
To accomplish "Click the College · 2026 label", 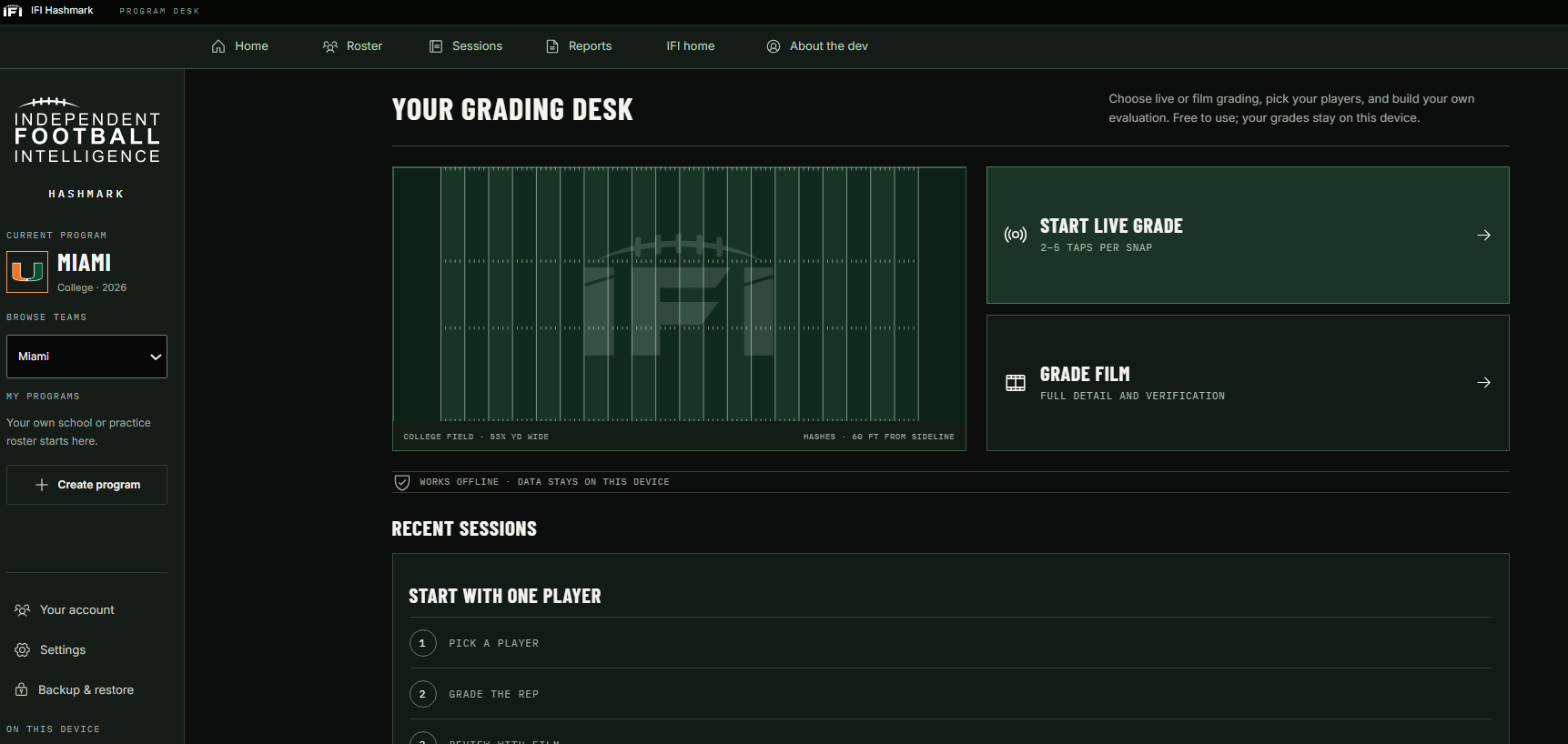I will (x=92, y=287).
